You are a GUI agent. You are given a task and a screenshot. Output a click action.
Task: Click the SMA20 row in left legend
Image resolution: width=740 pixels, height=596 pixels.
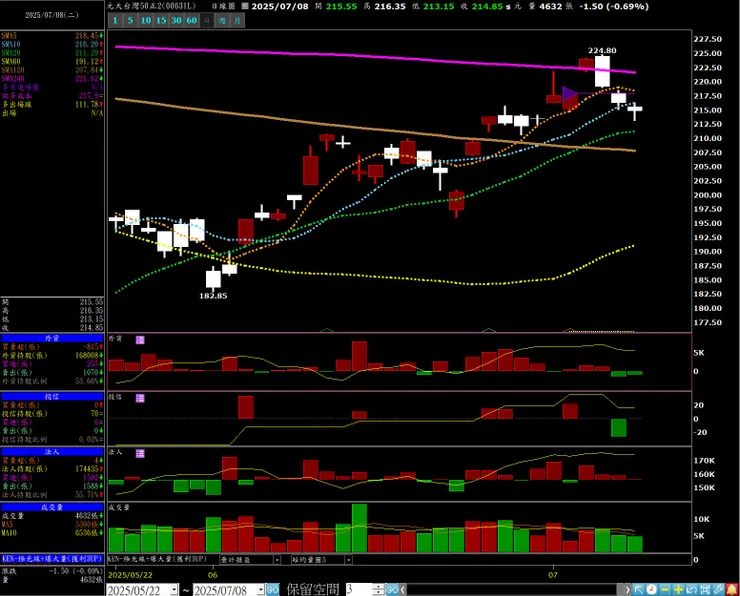[52, 53]
